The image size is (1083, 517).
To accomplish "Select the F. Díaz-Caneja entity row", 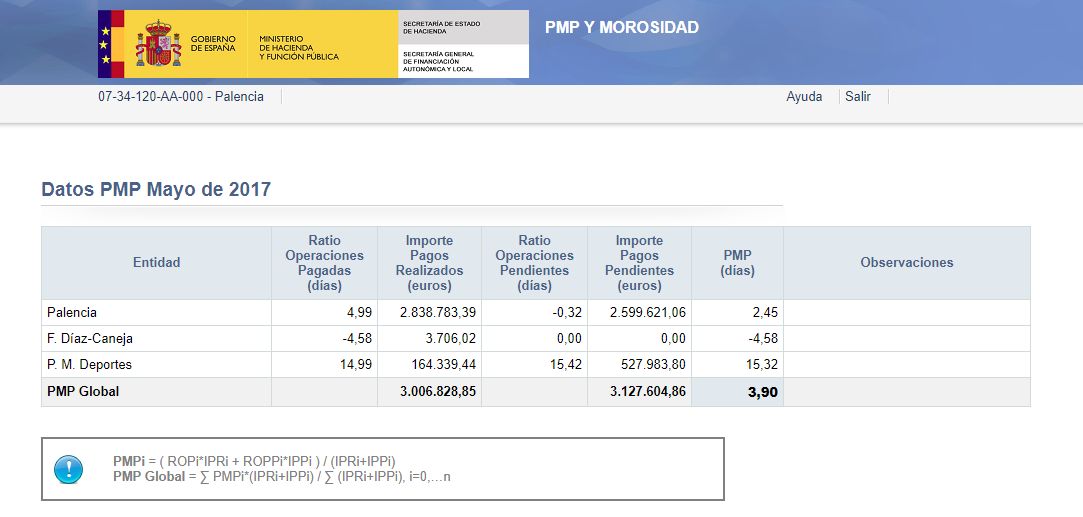I will (90, 339).
